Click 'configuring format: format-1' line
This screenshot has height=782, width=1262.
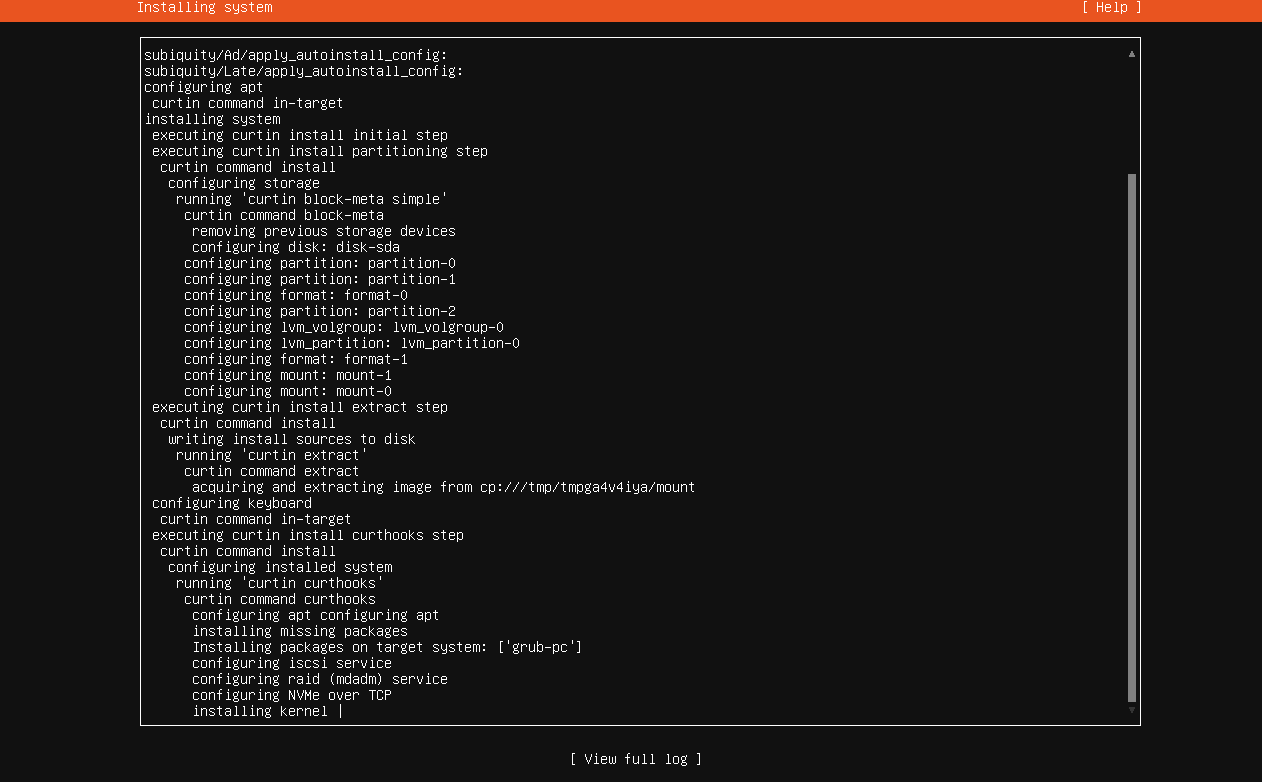point(296,359)
